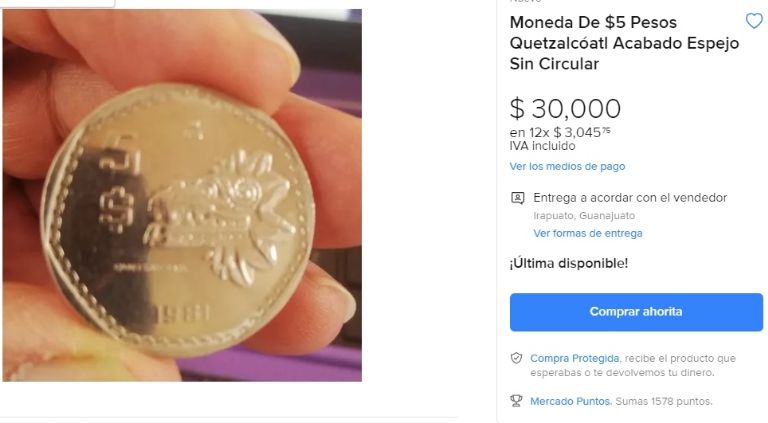Click the delivery person icon beside Entrega
768x423 pixels.
pyautogui.click(x=518, y=198)
